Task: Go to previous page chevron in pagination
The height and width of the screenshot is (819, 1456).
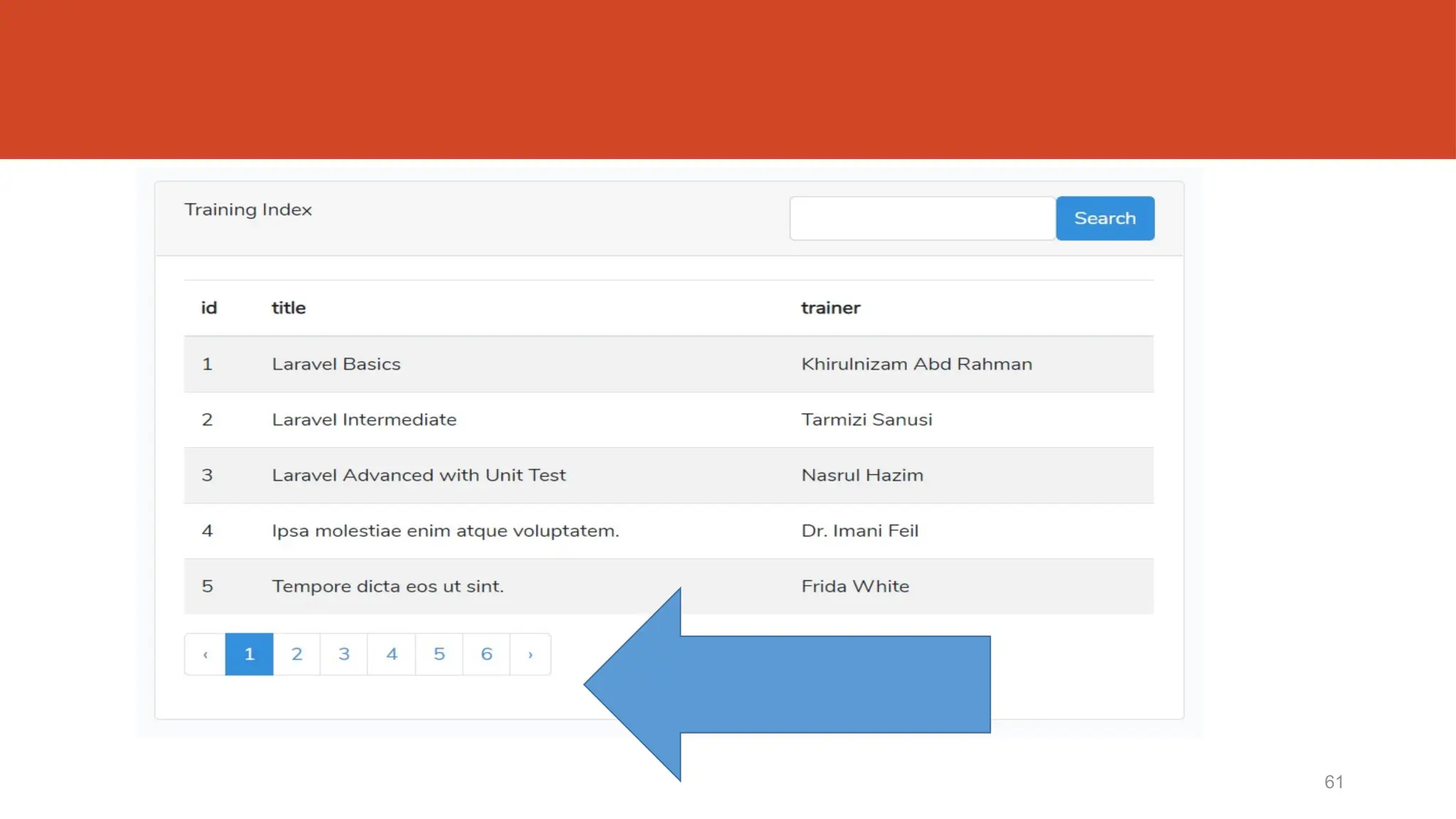Action: click(205, 654)
